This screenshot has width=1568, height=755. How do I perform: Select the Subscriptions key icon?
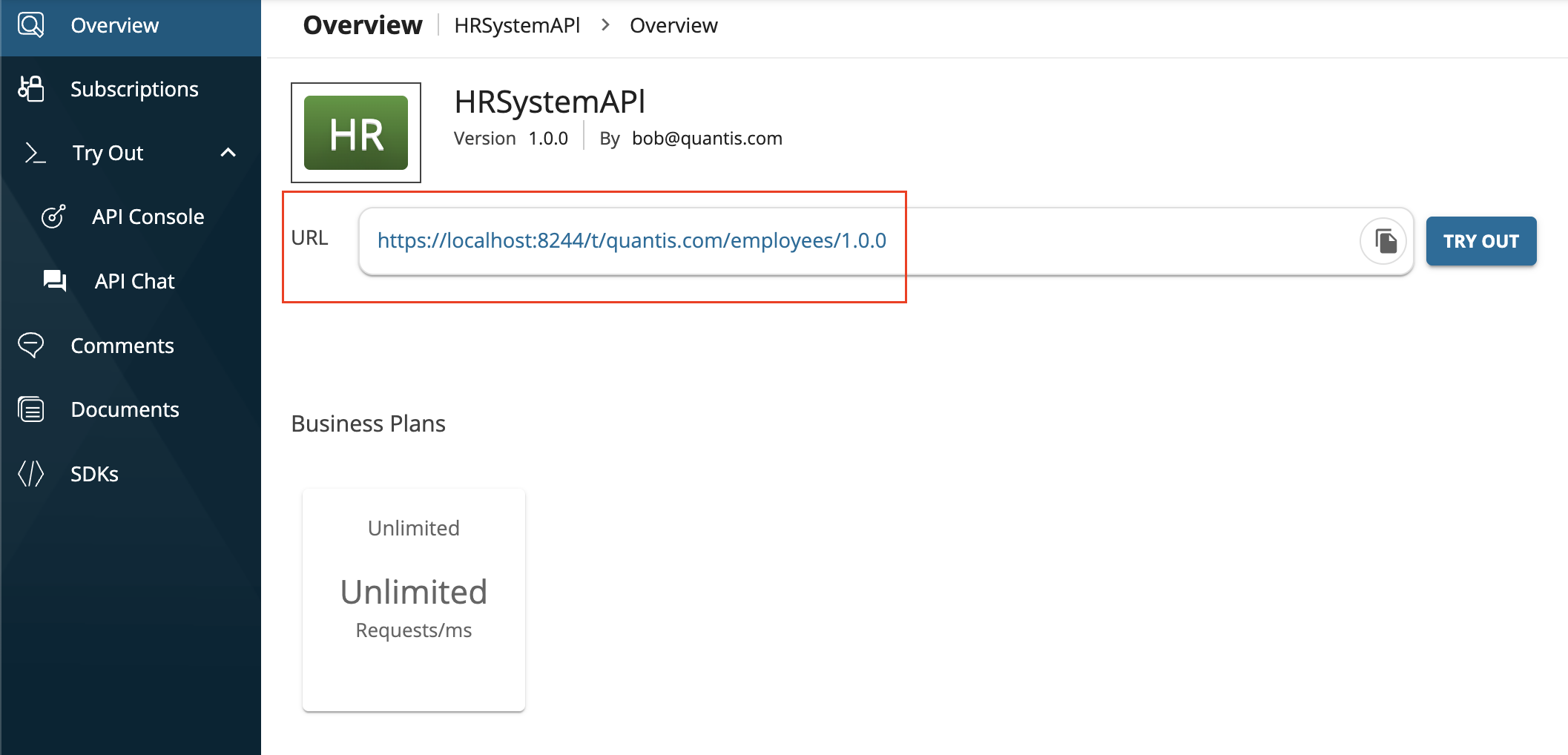[x=30, y=89]
